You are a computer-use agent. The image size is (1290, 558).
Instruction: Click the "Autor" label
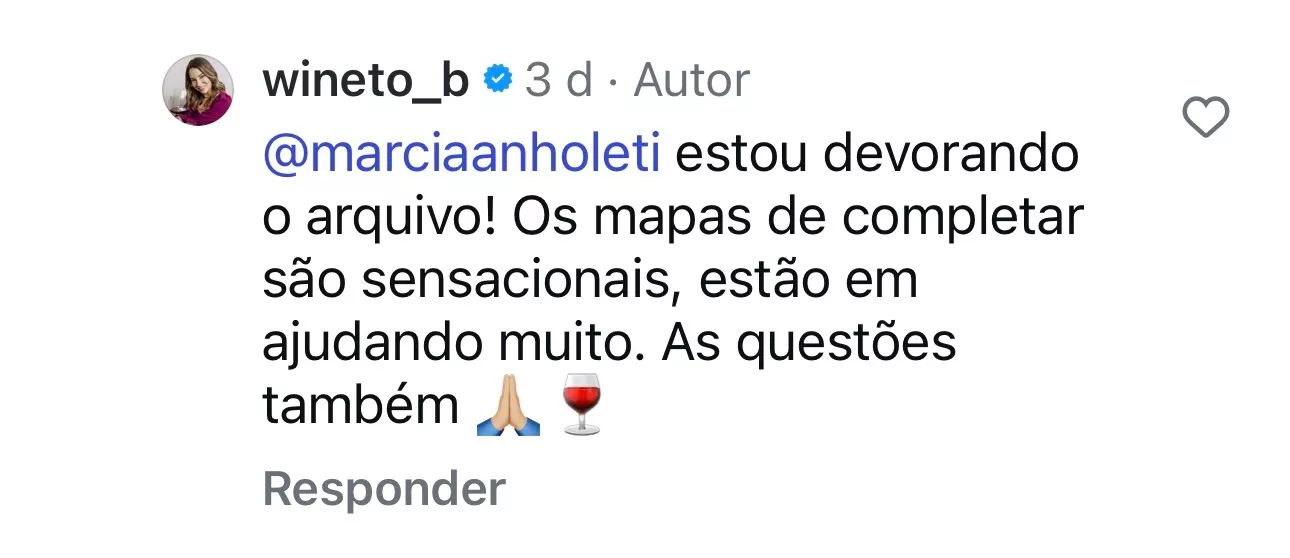pyautogui.click(x=692, y=81)
